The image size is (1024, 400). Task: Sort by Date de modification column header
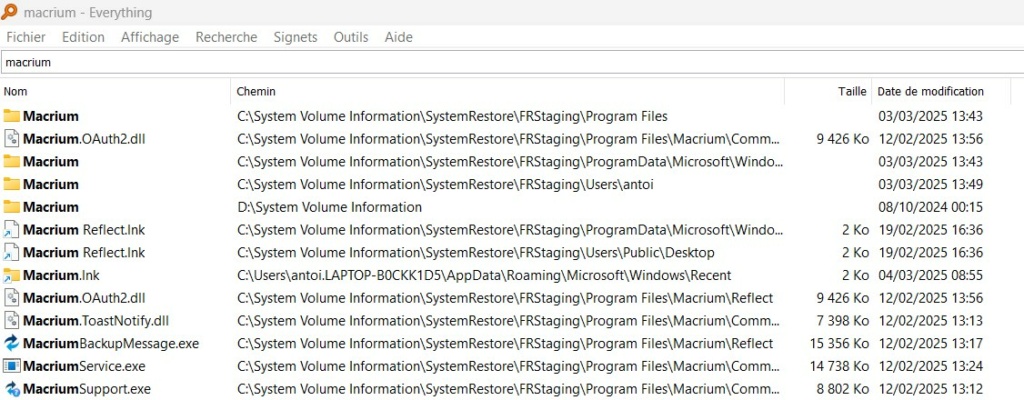[x=941, y=92]
